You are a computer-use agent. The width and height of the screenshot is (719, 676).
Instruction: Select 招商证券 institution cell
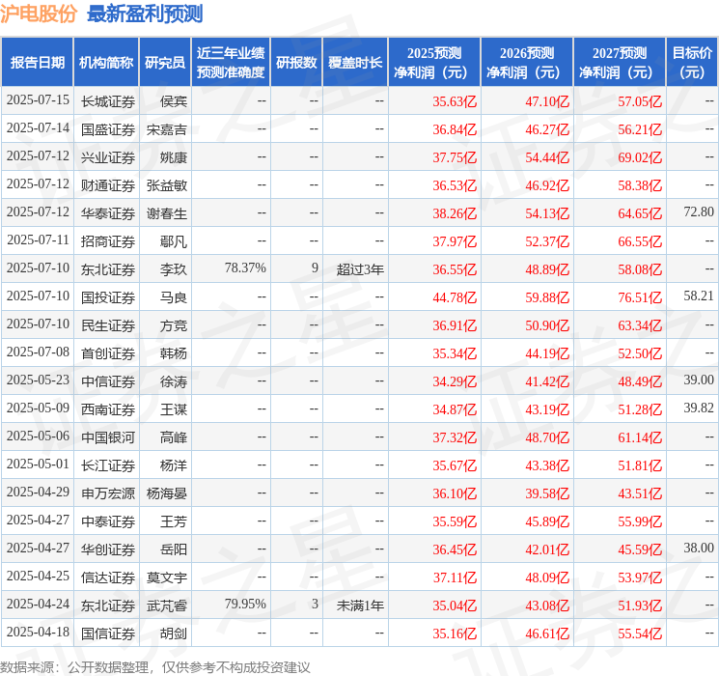pyautogui.click(x=108, y=241)
